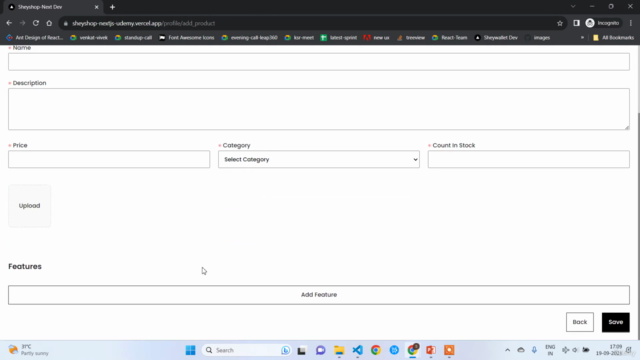Open the All Bookmarks folder
This screenshot has height=360, width=640.
(x=613, y=38)
